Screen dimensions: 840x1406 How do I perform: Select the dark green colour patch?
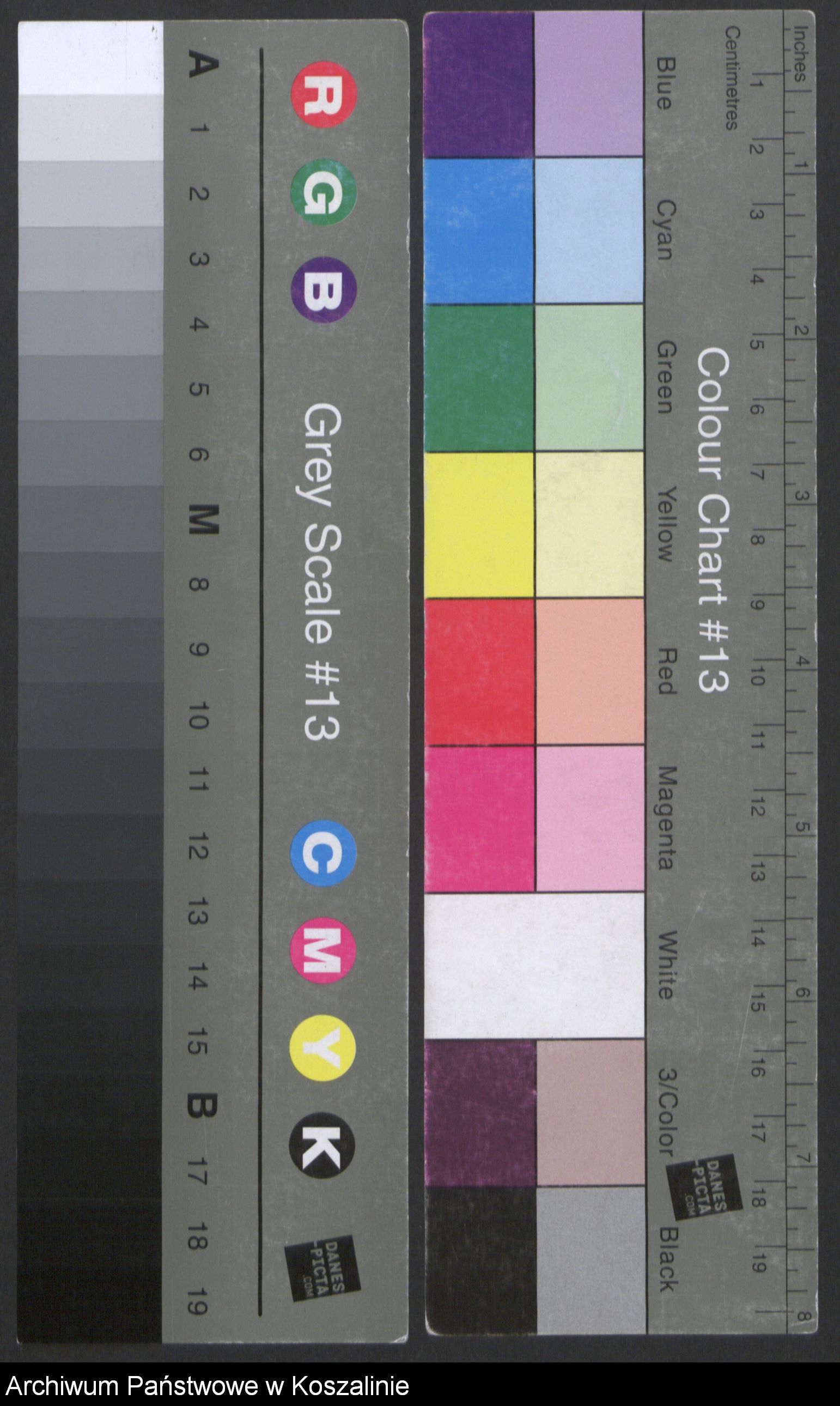[479, 378]
